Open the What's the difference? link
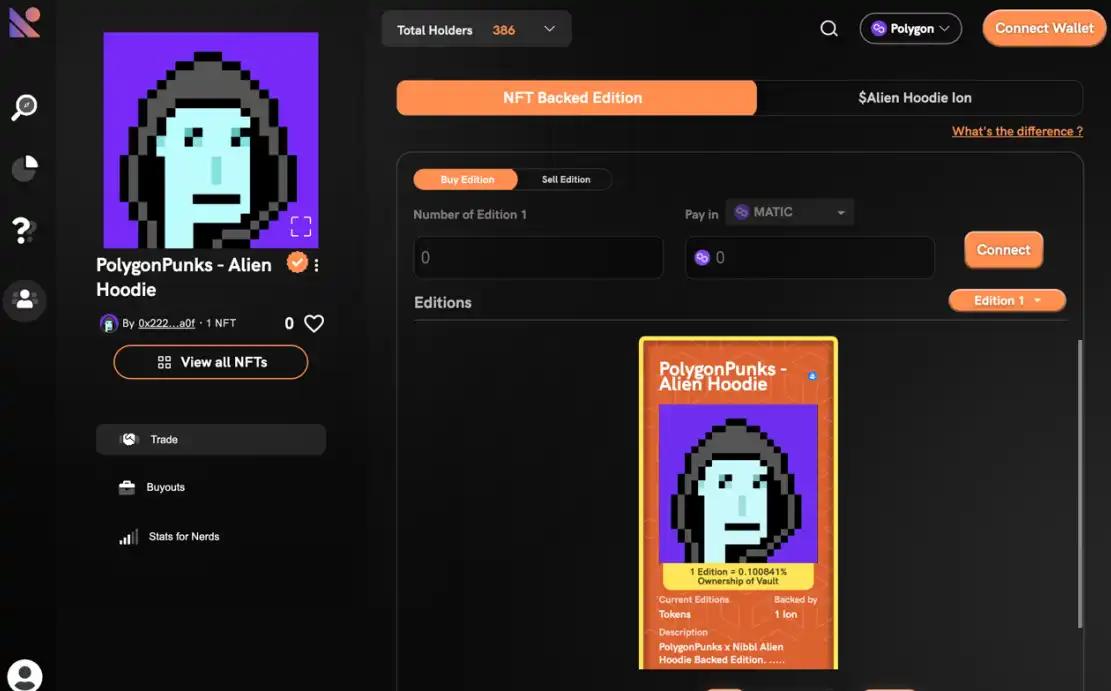The width and height of the screenshot is (1111, 691). tap(1017, 131)
